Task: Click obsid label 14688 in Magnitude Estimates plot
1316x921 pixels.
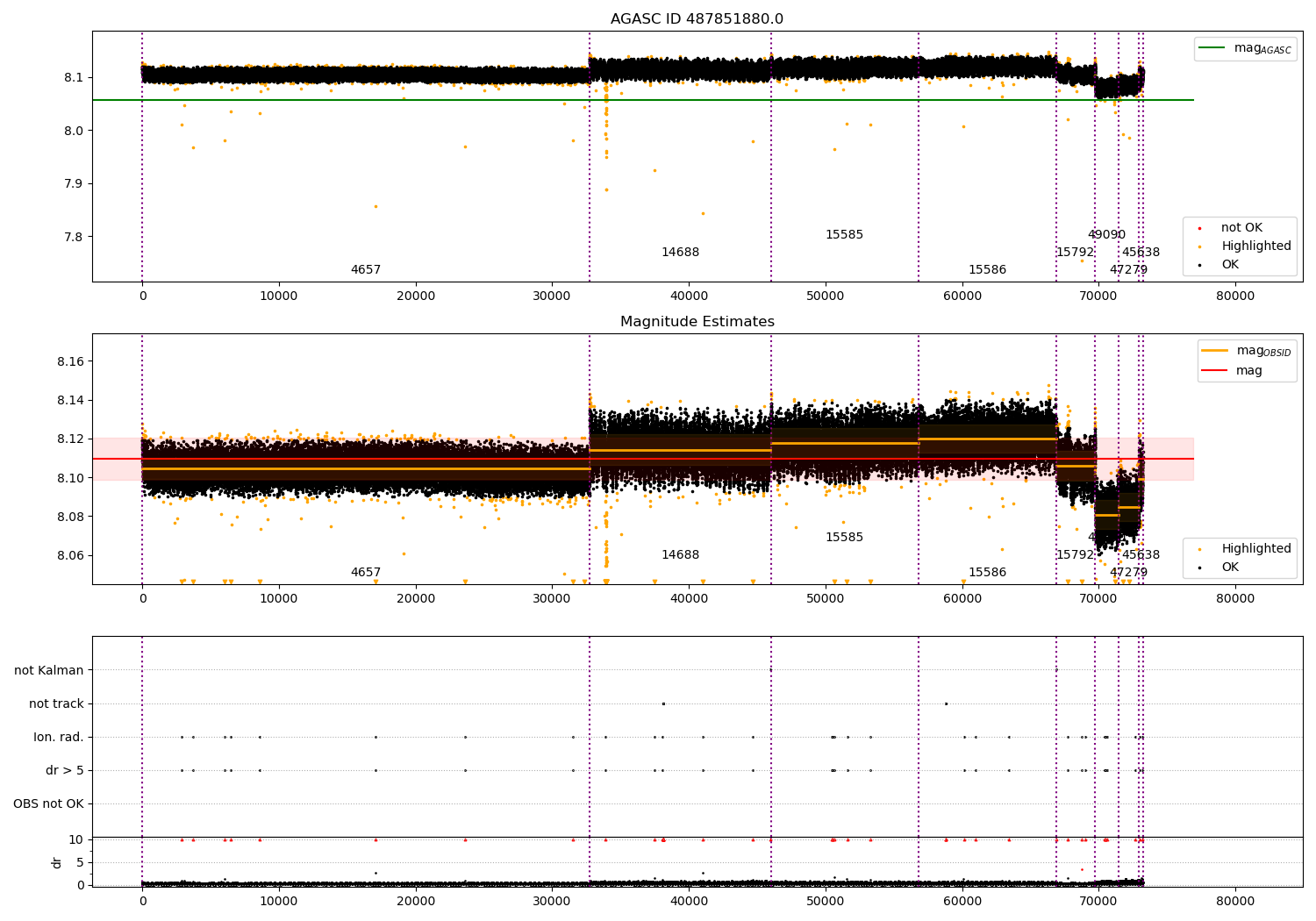Action: 681,555
